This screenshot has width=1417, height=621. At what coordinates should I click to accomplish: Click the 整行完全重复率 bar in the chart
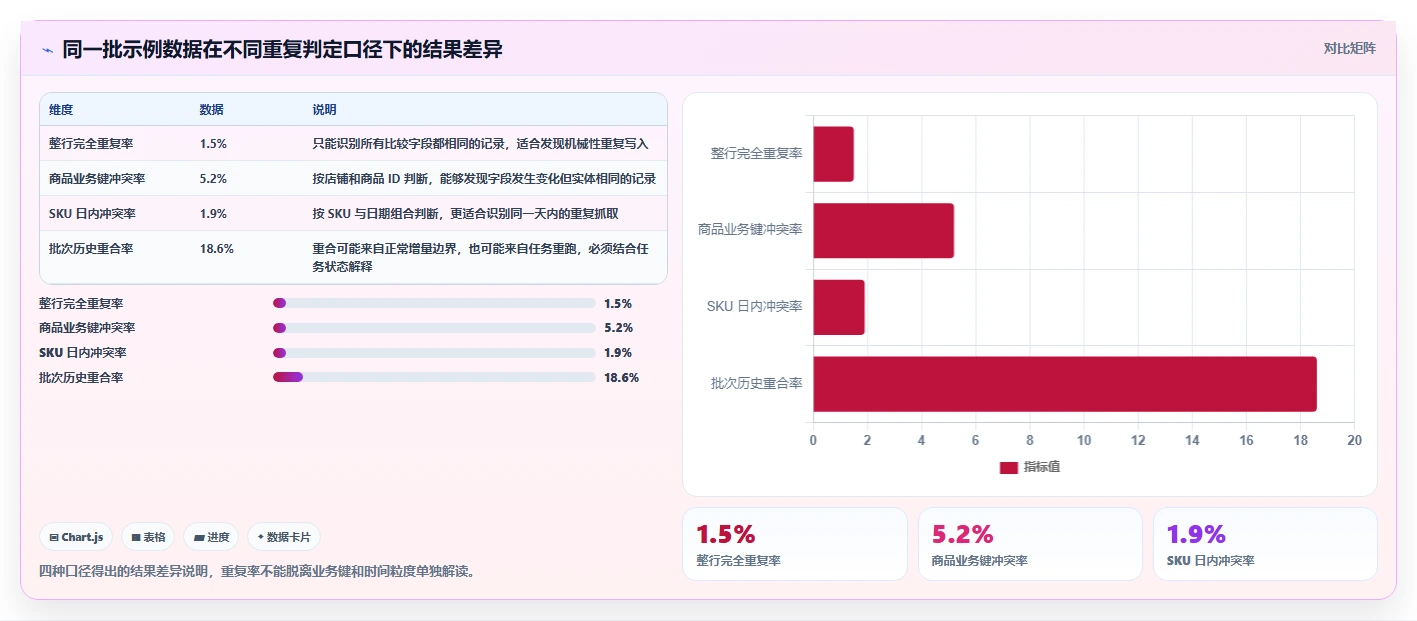pyautogui.click(x=833, y=154)
